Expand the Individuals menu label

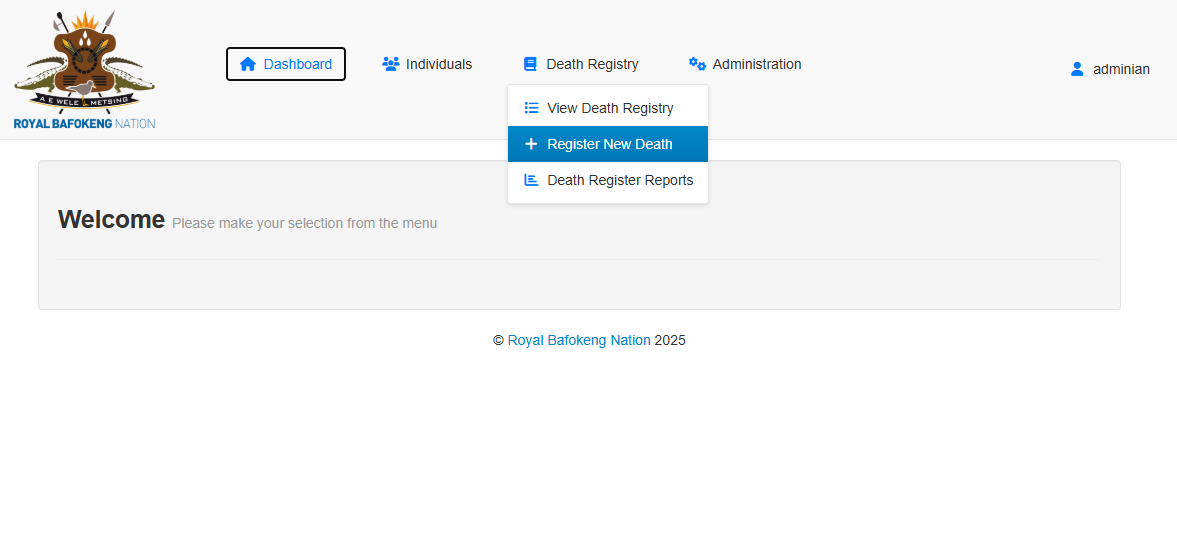(439, 64)
